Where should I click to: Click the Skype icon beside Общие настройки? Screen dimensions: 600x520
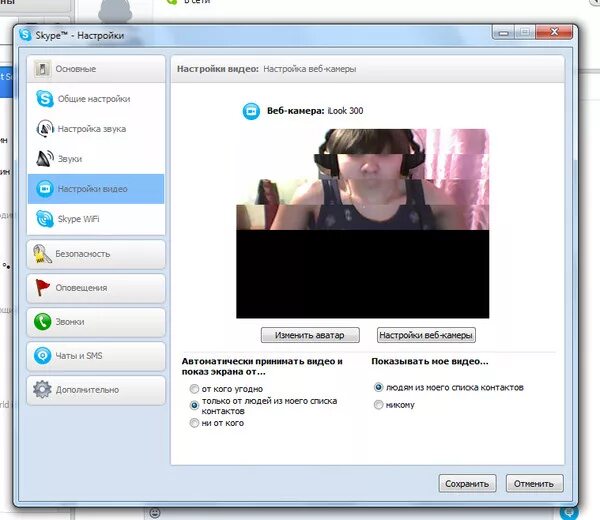(x=44, y=99)
